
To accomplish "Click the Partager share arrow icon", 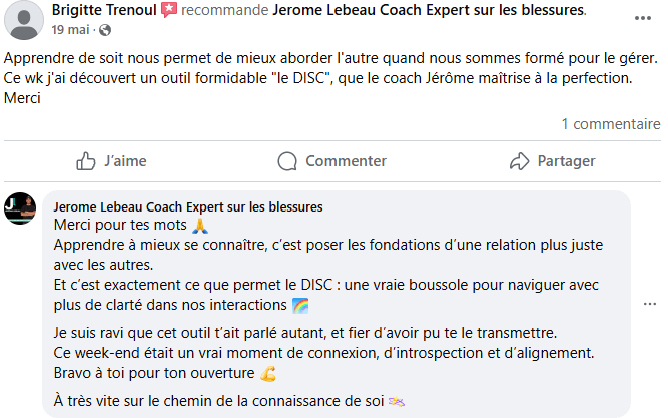I will pyautogui.click(x=519, y=161).
